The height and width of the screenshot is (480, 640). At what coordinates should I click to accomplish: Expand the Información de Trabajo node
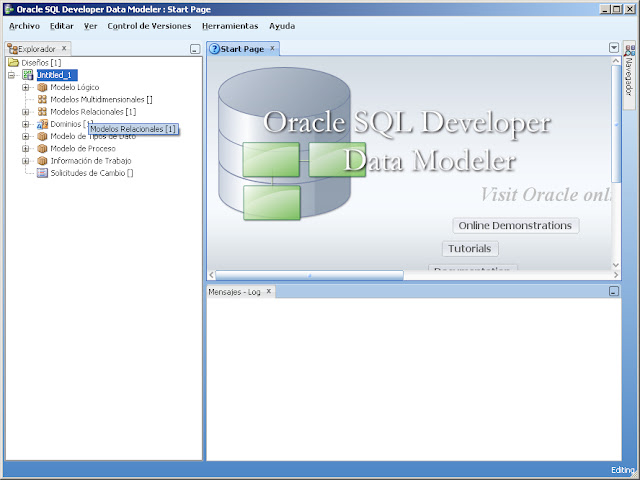(25, 161)
